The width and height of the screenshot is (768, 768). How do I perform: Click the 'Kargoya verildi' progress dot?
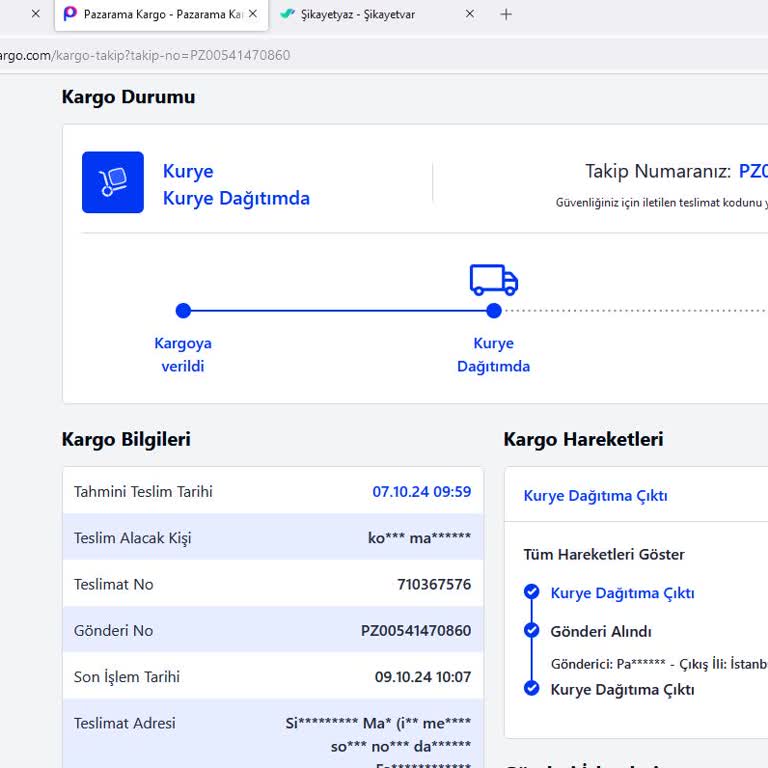(x=183, y=311)
